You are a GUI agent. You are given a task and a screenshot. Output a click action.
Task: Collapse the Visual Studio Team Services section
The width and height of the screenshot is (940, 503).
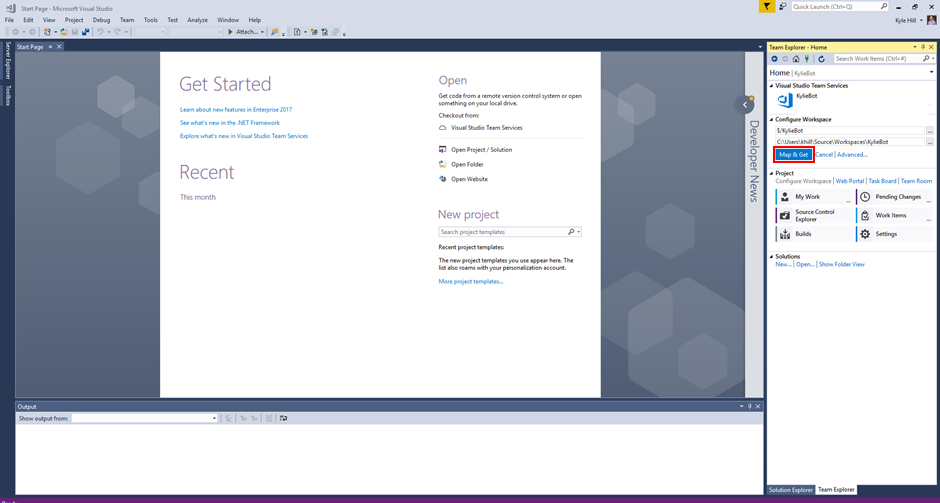[772, 86]
